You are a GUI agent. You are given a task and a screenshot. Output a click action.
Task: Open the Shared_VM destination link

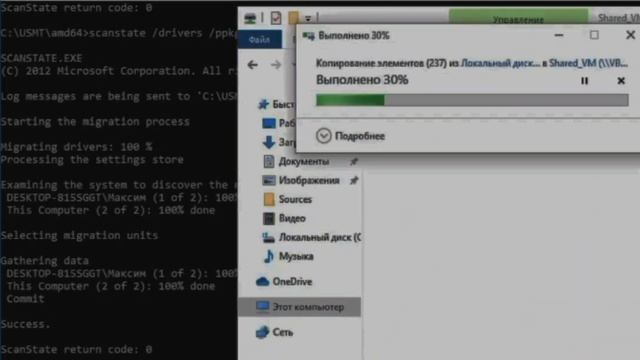[x=588, y=63]
